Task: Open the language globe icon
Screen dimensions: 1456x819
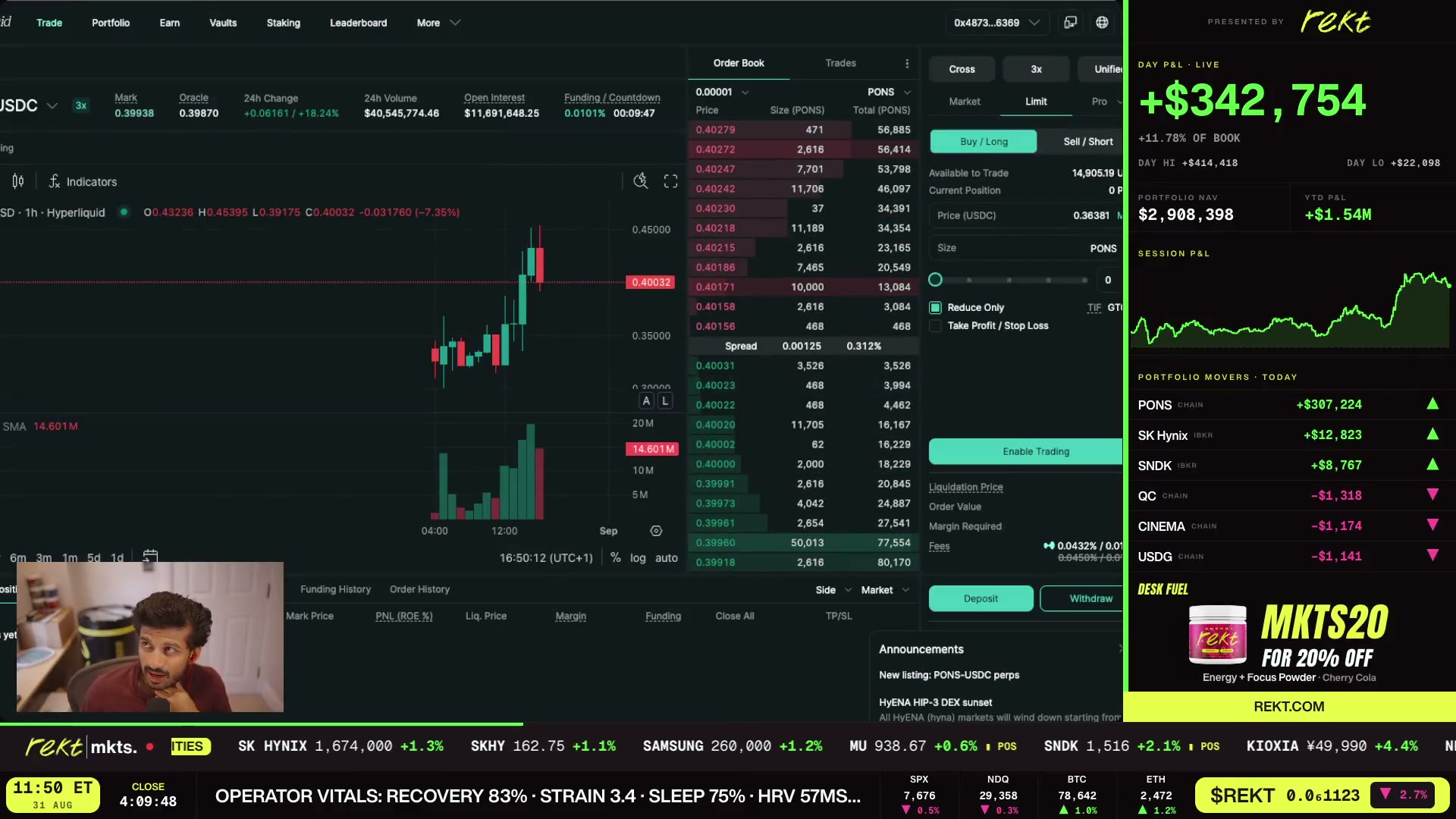Action: pos(1102,23)
